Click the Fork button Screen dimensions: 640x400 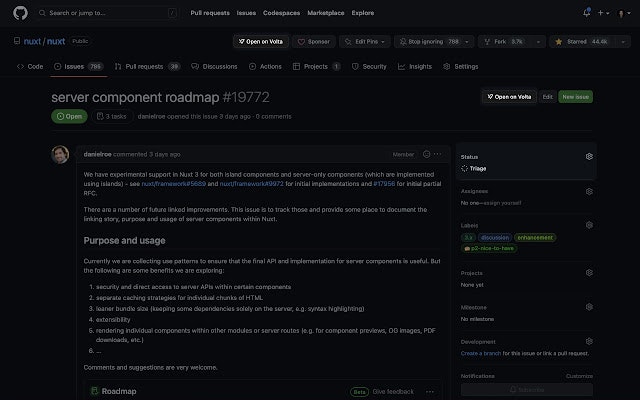pos(504,42)
